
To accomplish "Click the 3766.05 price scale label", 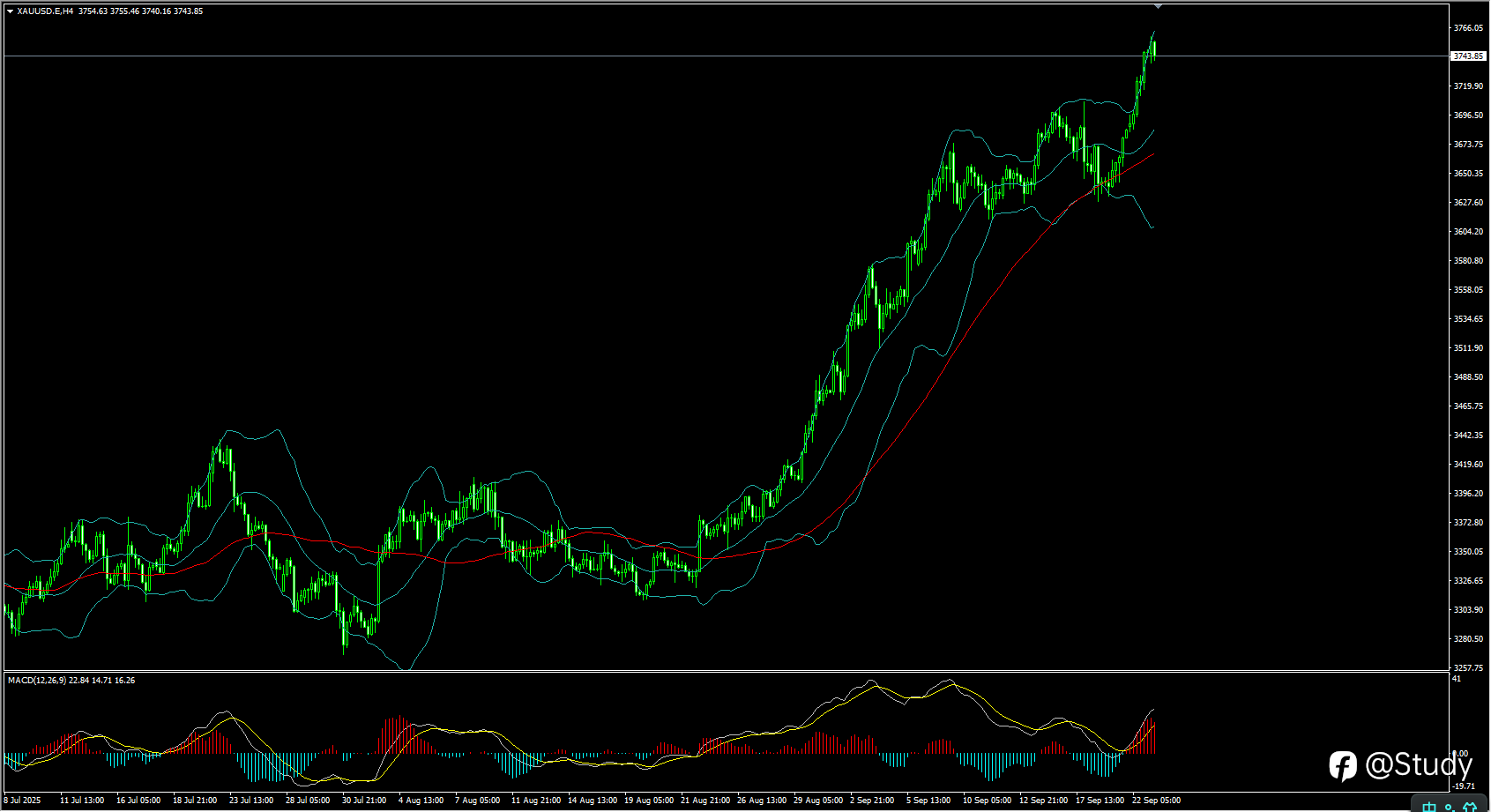I will tap(1468, 28).
